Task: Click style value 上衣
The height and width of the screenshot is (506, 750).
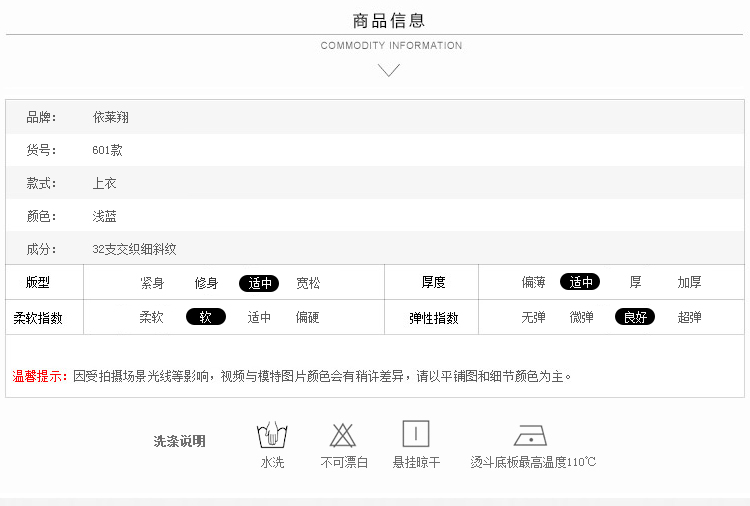Action: pos(104,183)
